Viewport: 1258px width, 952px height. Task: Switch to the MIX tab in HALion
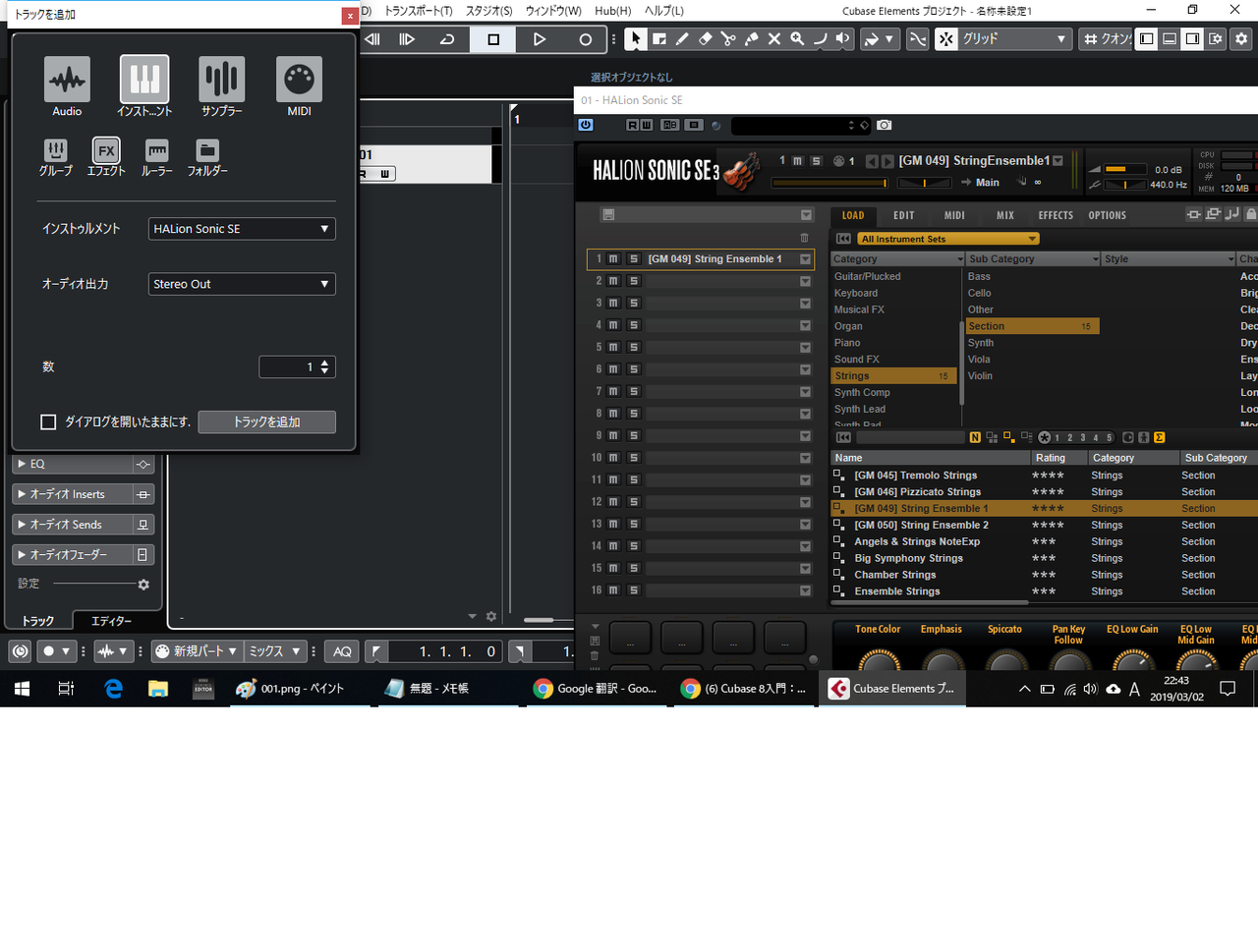pyautogui.click(x=1005, y=215)
